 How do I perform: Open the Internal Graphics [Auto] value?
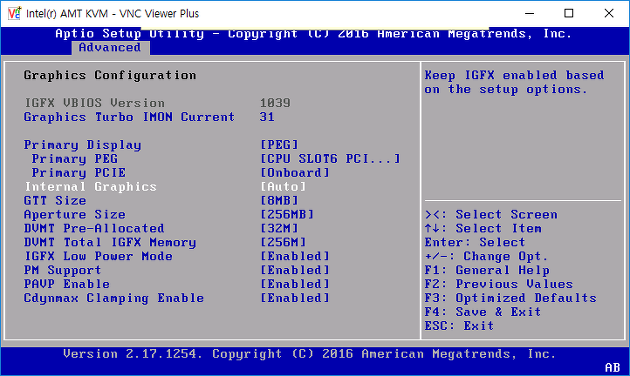pyautogui.click(x=283, y=187)
